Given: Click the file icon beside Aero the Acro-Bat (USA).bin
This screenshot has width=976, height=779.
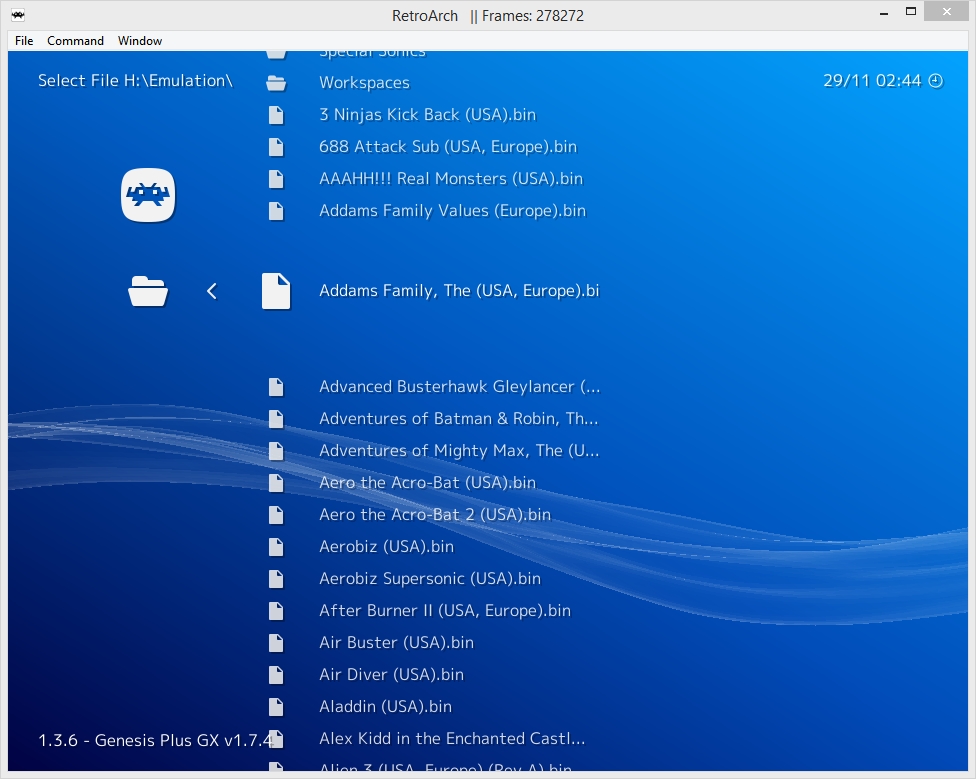Looking at the screenshot, I should click(276, 483).
